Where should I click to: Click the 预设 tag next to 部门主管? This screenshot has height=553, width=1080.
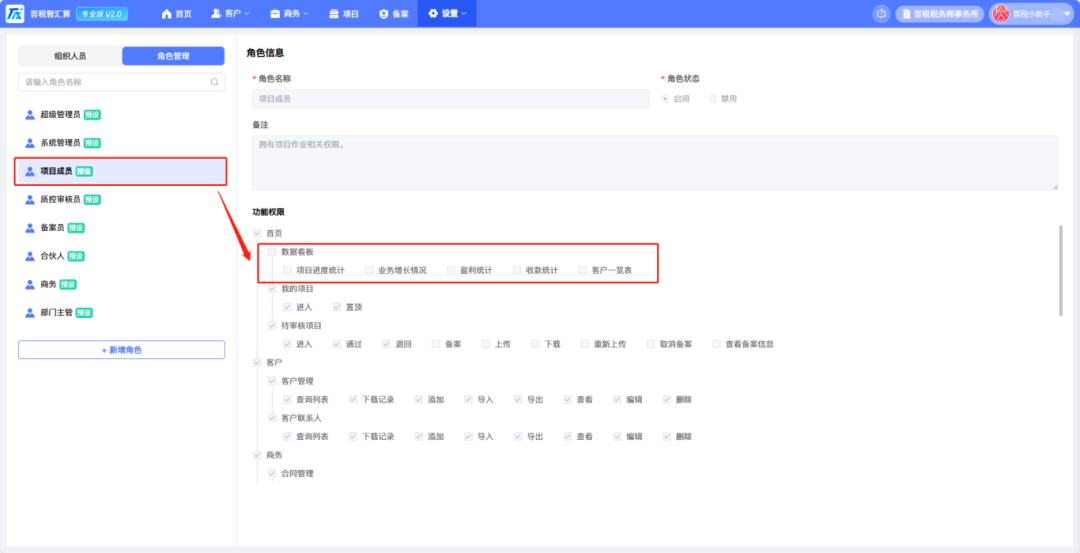pyautogui.click(x=84, y=313)
